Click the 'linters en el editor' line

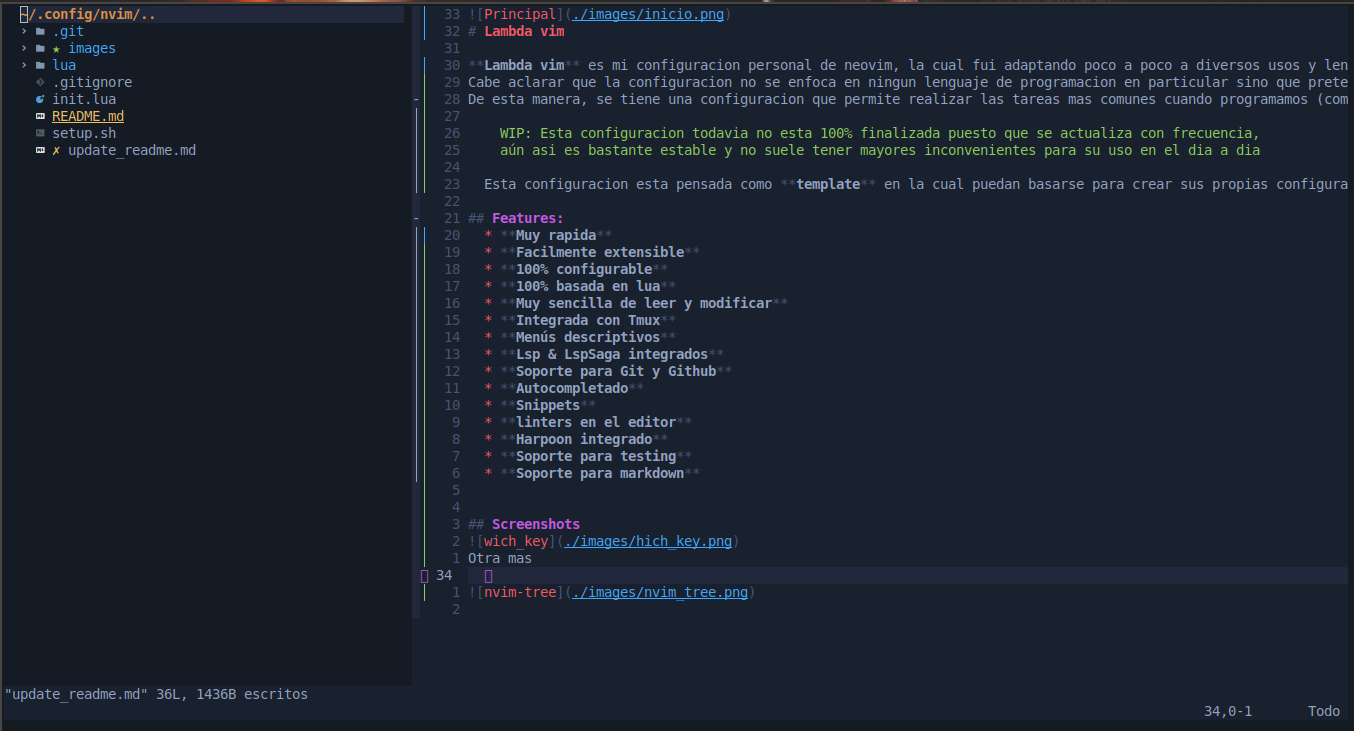(x=588, y=422)
